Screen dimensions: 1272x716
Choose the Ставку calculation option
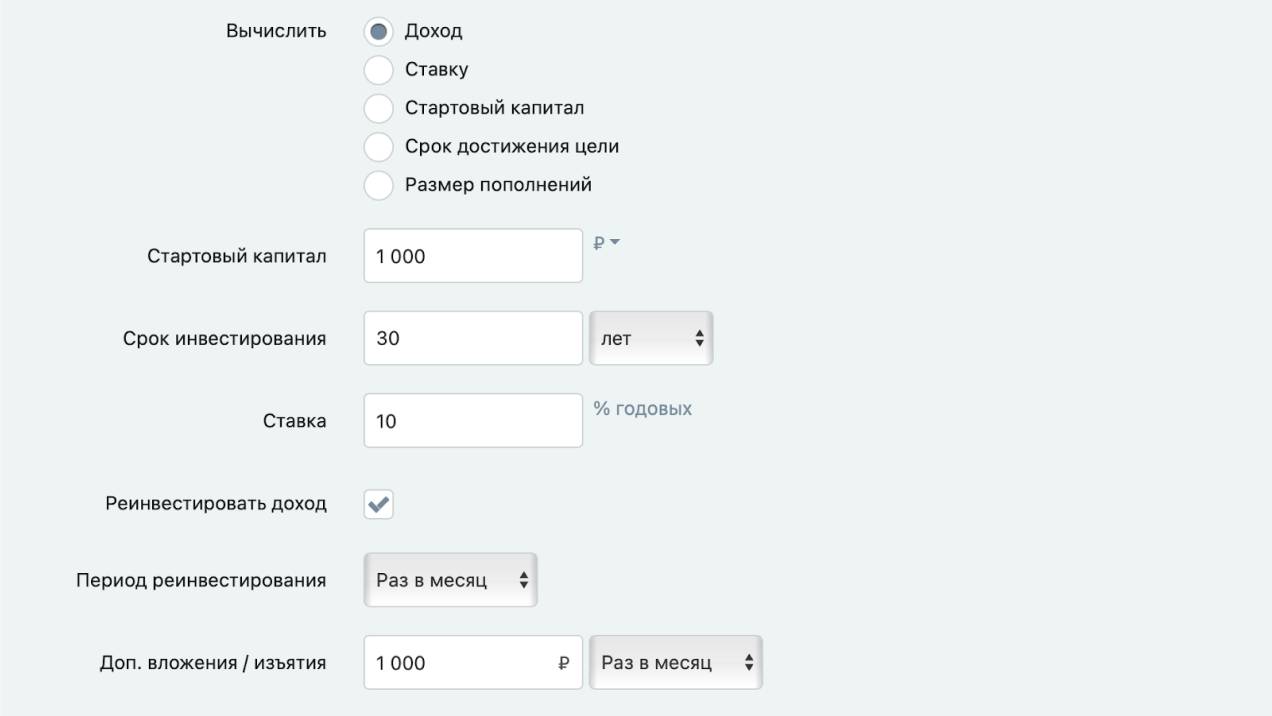[x=378, y=70]
